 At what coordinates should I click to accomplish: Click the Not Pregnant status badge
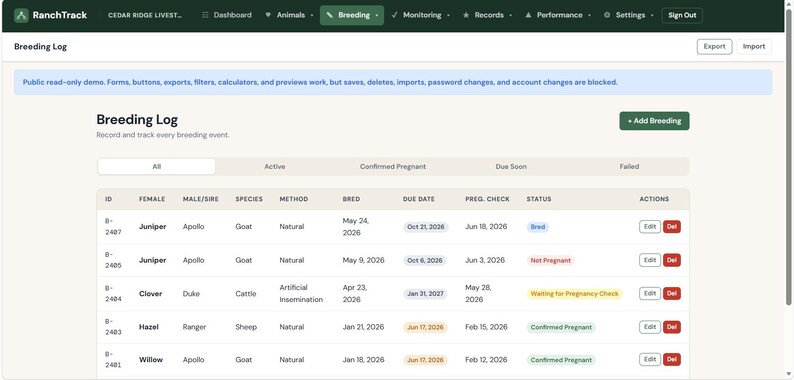(550, 260)
